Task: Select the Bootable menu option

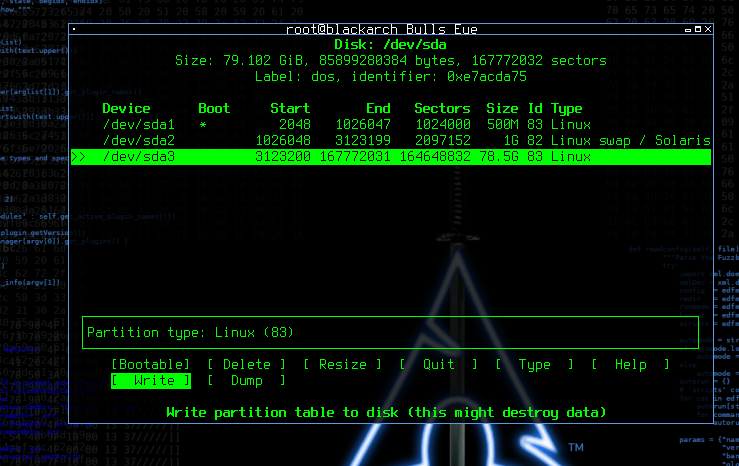Action: (151, 364)
